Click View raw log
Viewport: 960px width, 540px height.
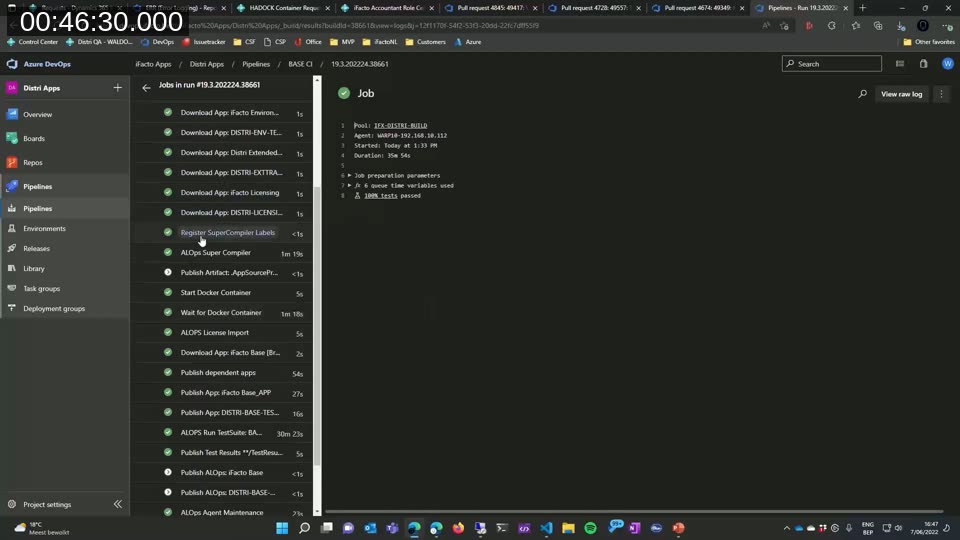901,94
